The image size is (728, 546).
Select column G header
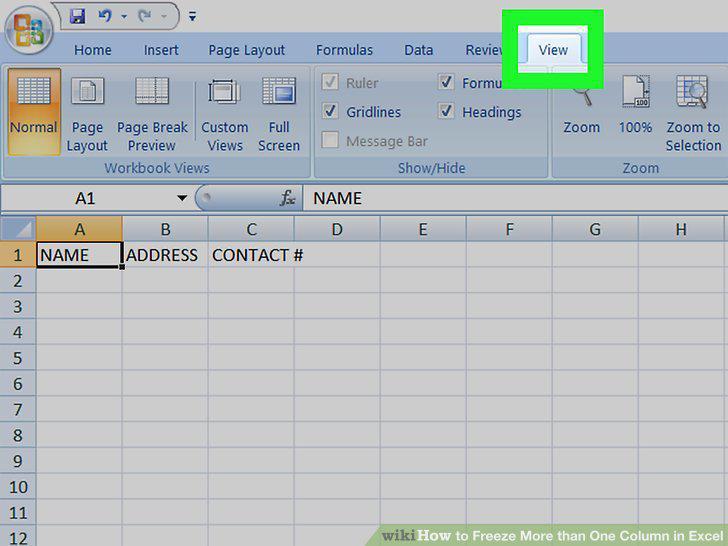coord(595,229)
